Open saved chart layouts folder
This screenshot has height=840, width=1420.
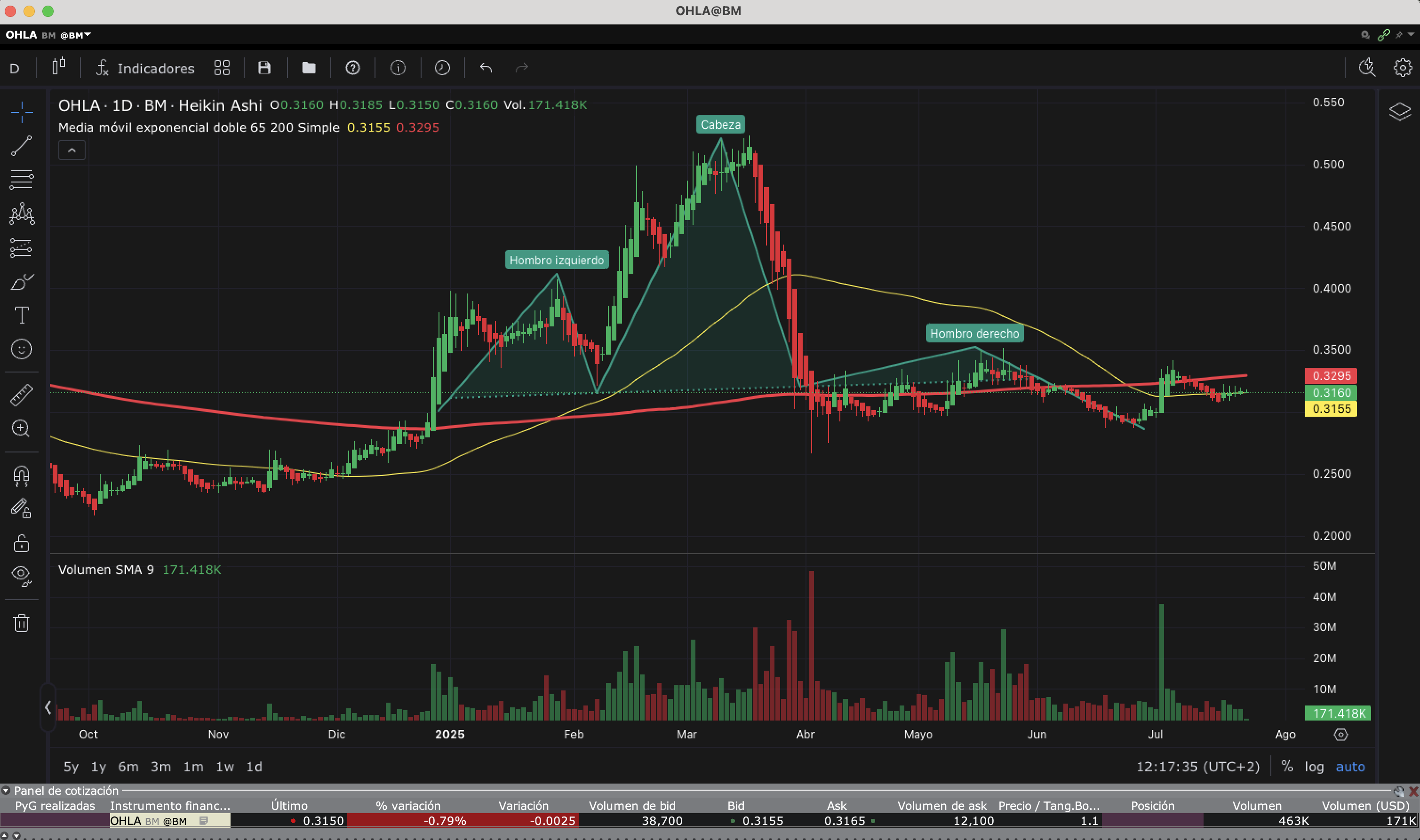(309, 68)
